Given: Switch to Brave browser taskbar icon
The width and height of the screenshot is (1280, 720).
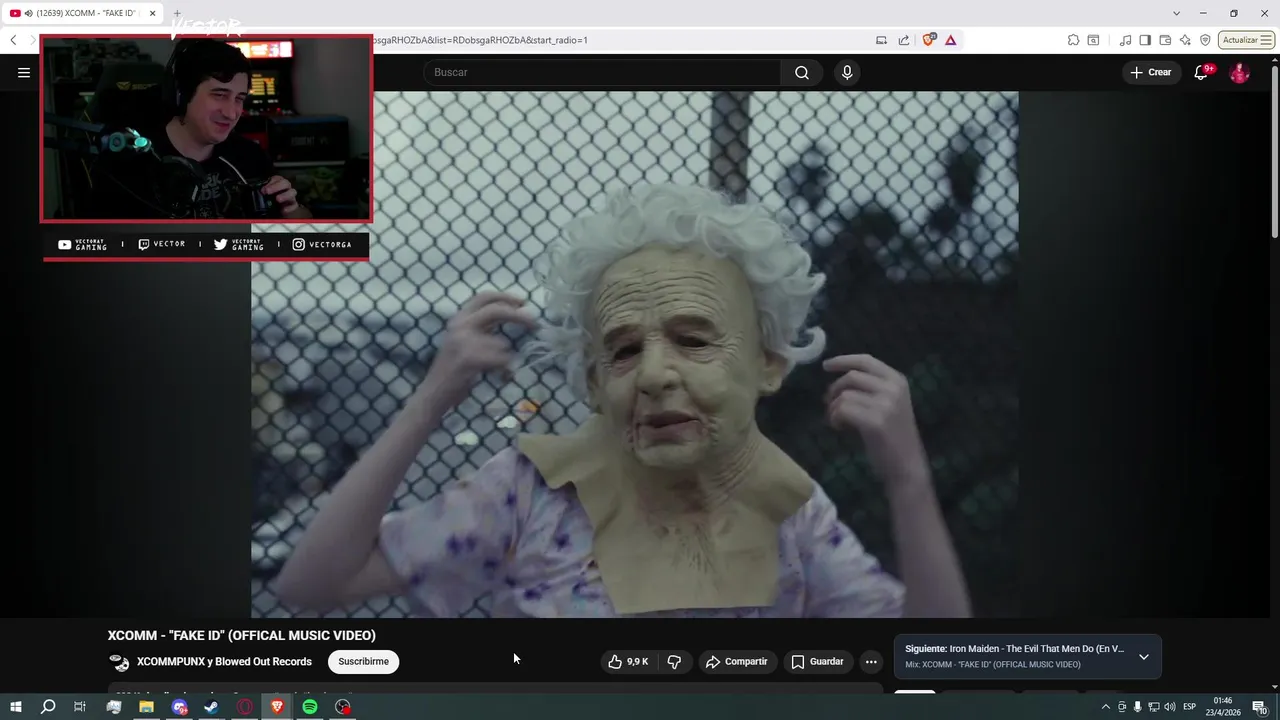Looking at the screenshot, I should click(277, 707).
